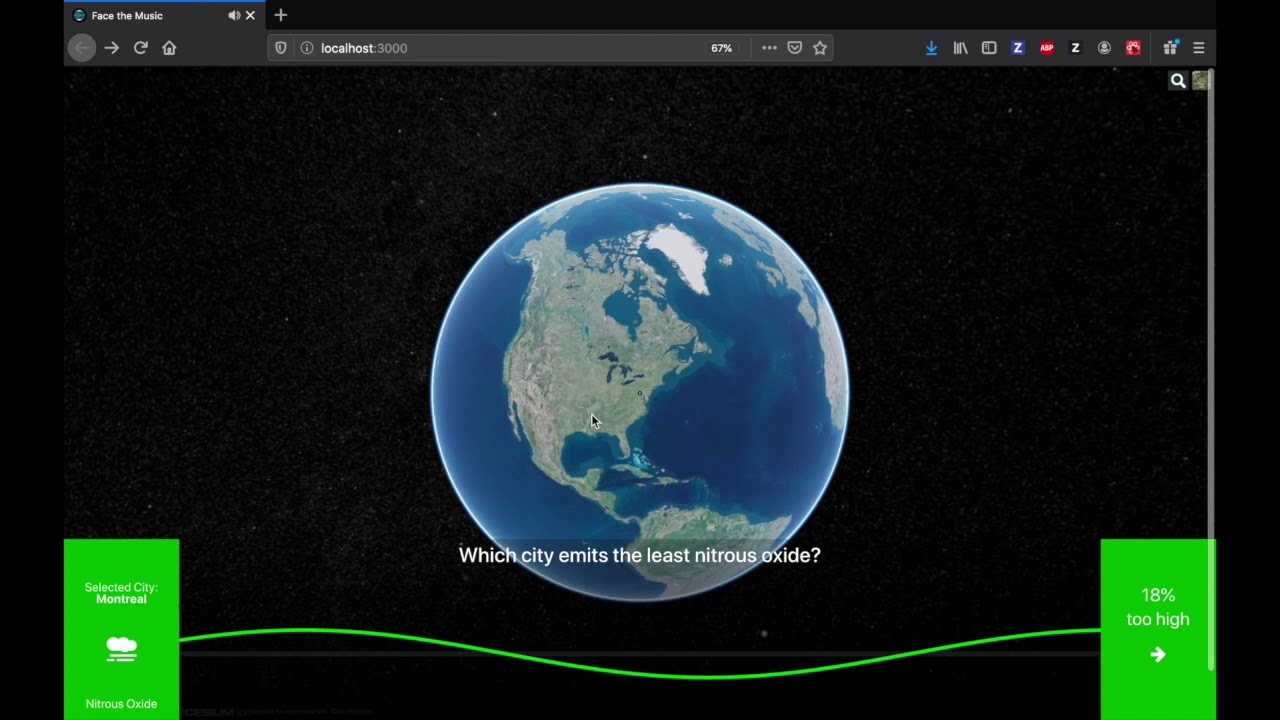Open the Firefox hamburger menu

coord(1199,48)
